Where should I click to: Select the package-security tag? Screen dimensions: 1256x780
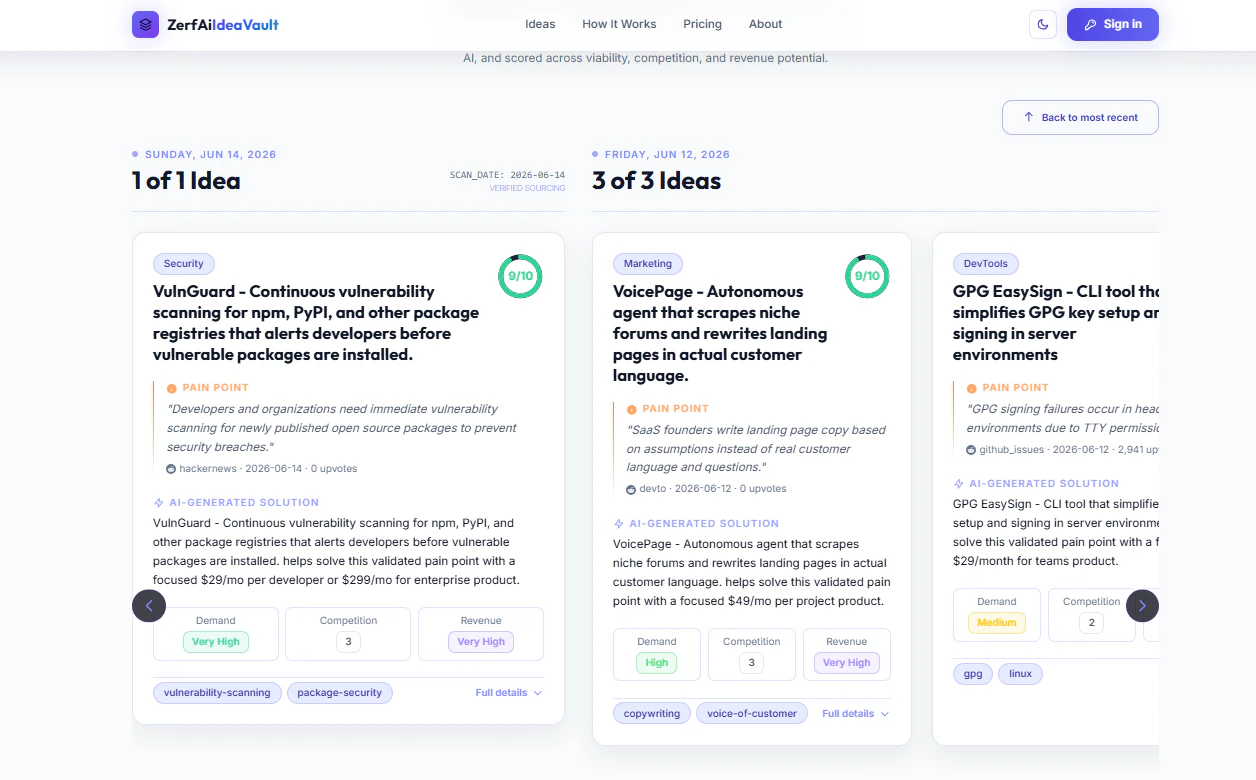pyautogui.click(x=340, y=692)
